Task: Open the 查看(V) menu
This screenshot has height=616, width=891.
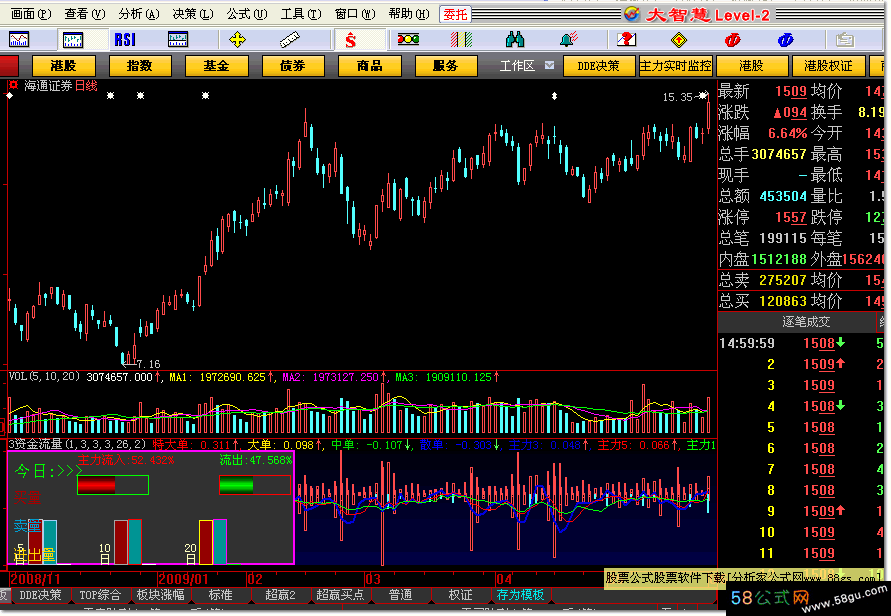Action: point(85,14)
